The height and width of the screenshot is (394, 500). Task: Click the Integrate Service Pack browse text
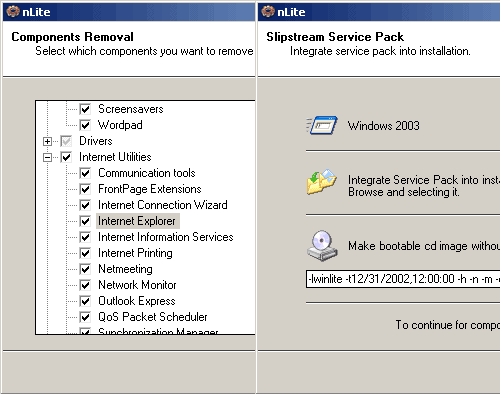coord(424,186)
